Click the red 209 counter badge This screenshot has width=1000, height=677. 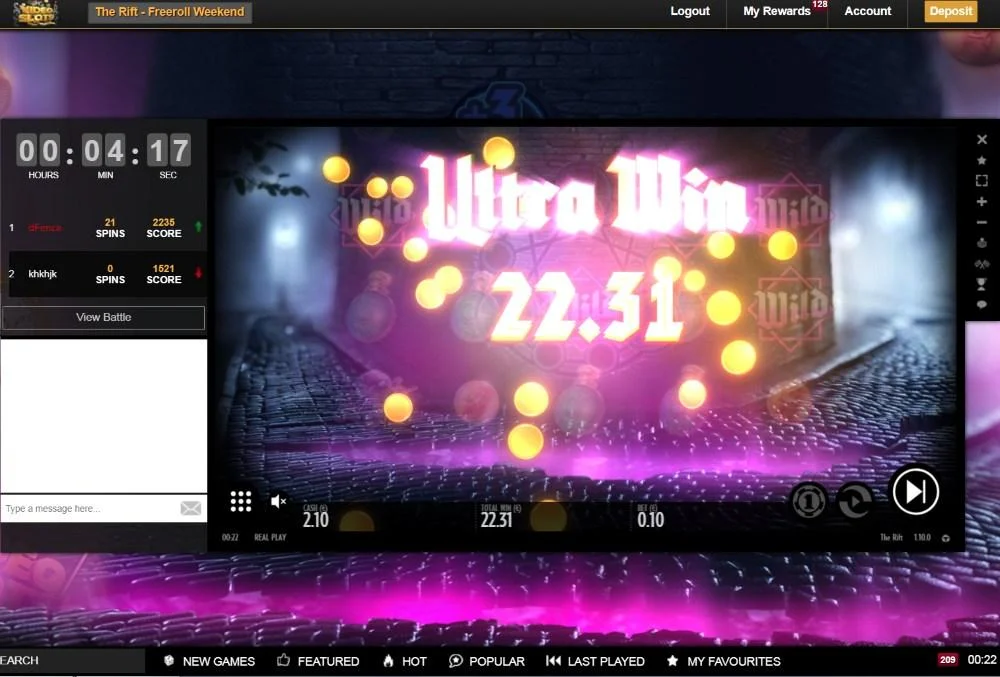pos(948,660)
